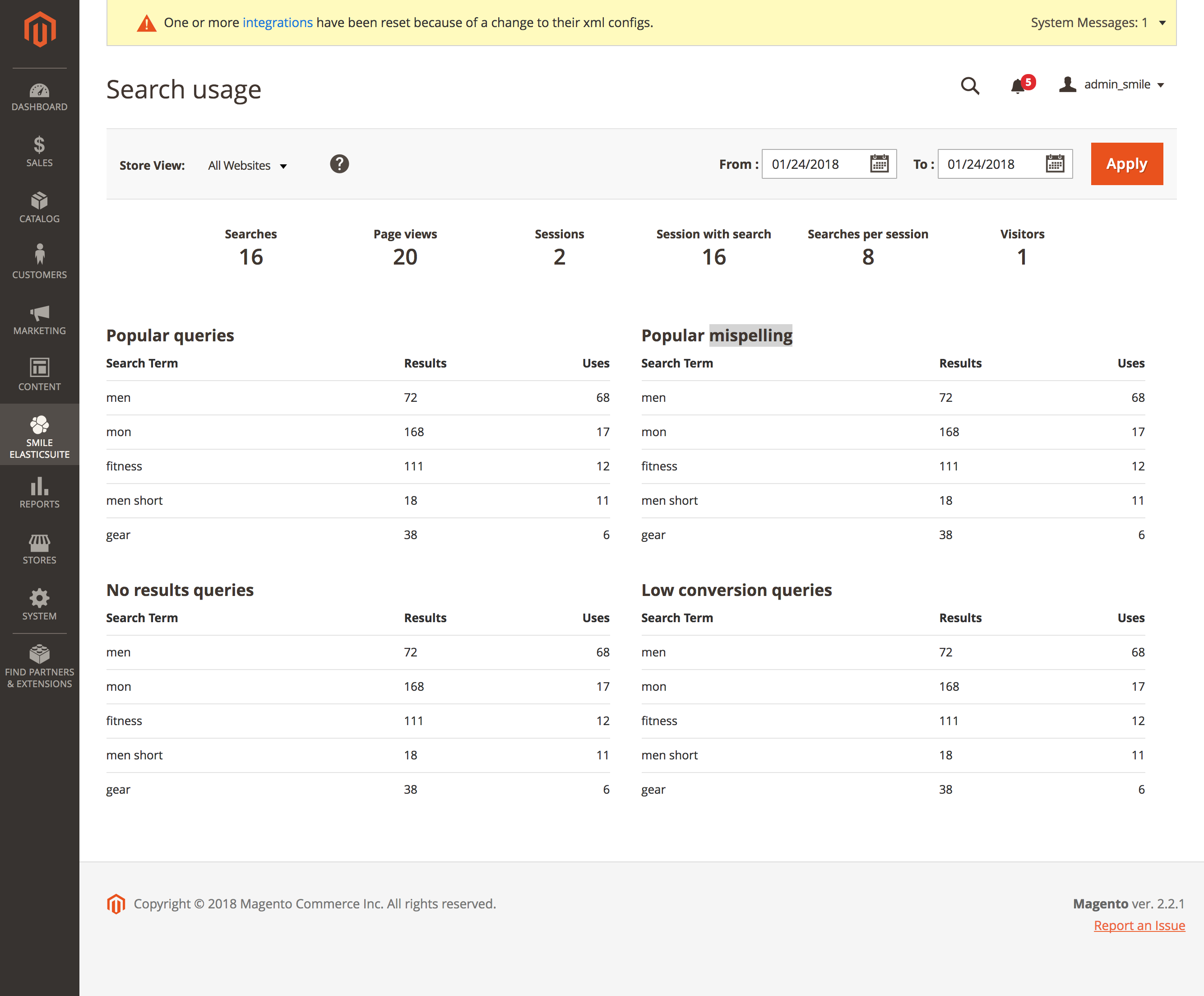The width and height of the screenshot is (1204, 996).
Task: Open the Report an Issue link
Action: tap(1139, 926)
